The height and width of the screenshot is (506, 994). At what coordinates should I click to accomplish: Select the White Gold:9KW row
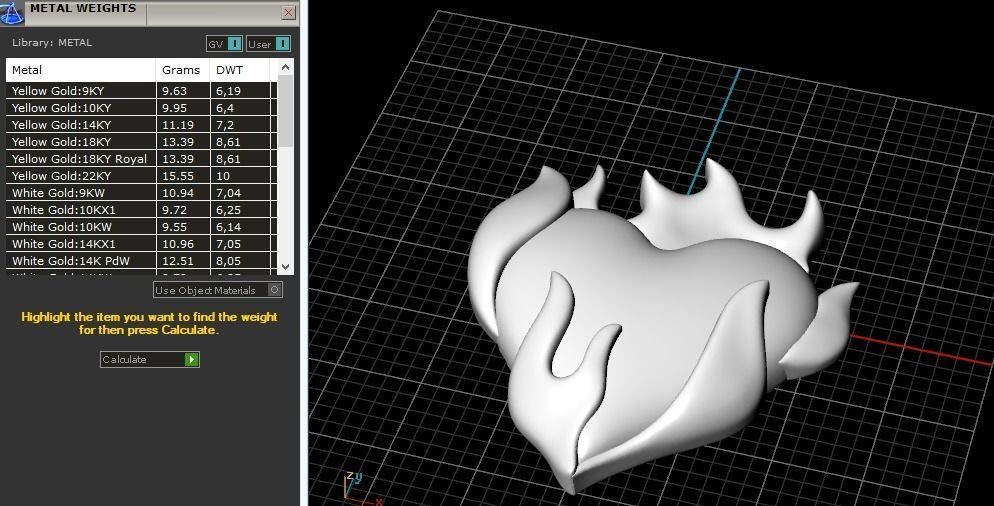141,193
